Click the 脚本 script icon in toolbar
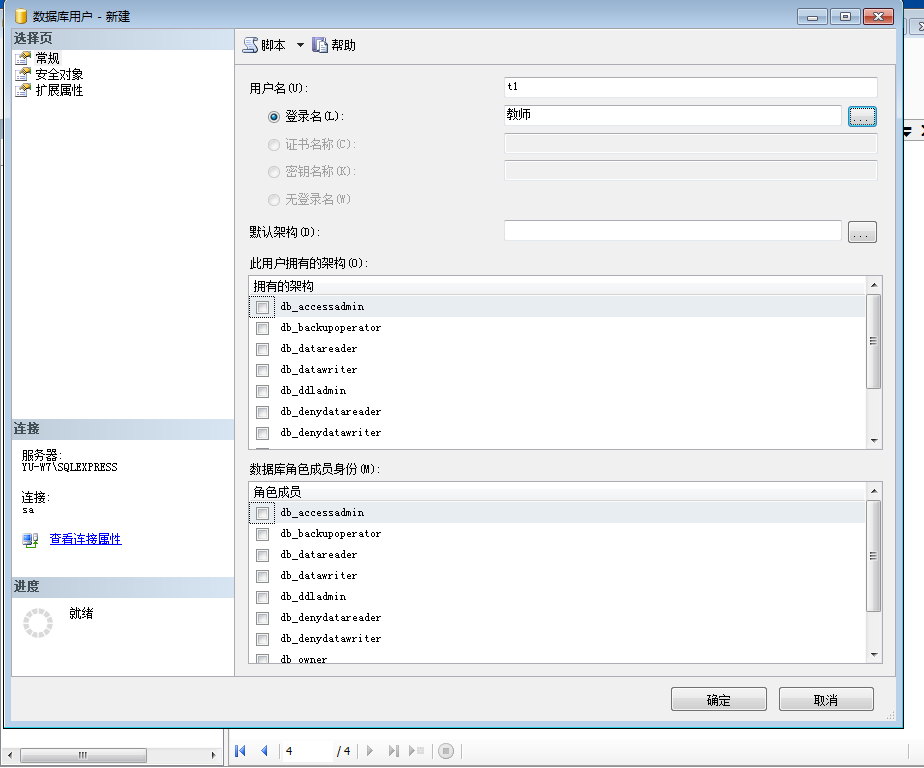 click(x=250, y=45)
